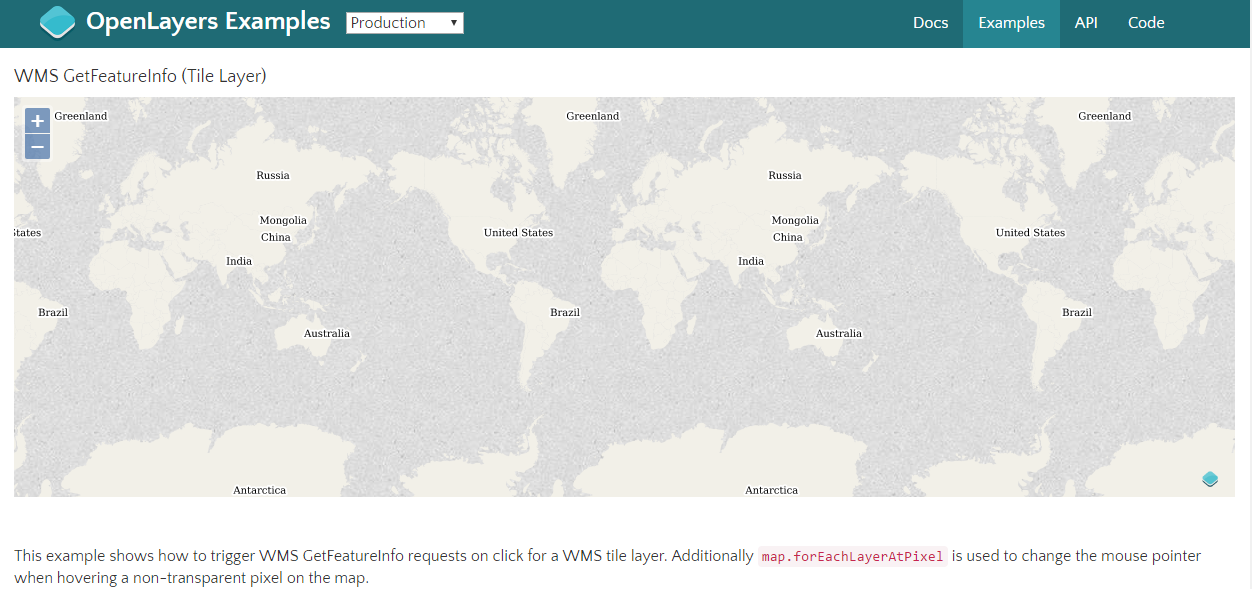Zoom out with the minus button

coord(37,147)
